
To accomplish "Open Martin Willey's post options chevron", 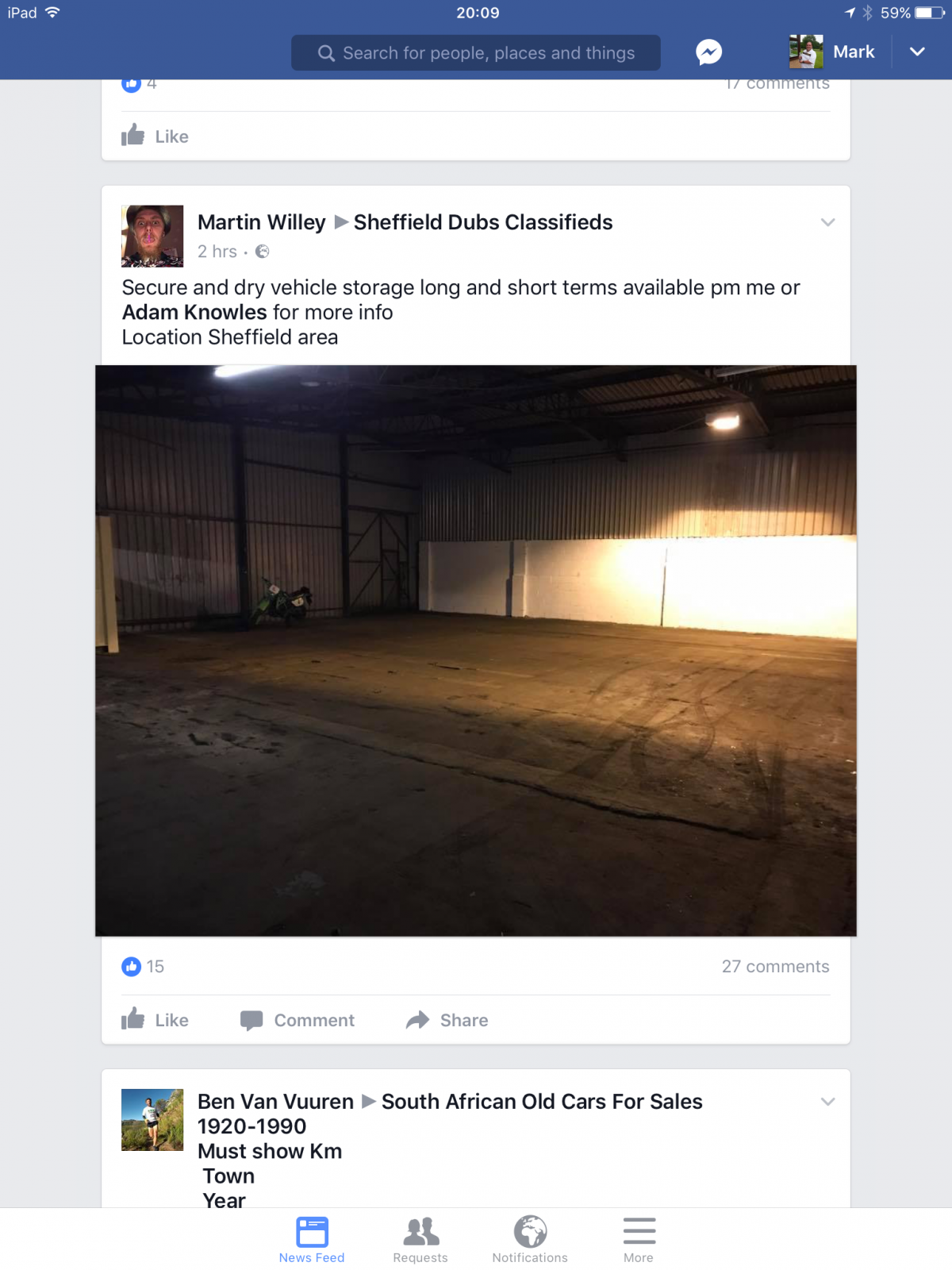I will click(x=827, y=222).
